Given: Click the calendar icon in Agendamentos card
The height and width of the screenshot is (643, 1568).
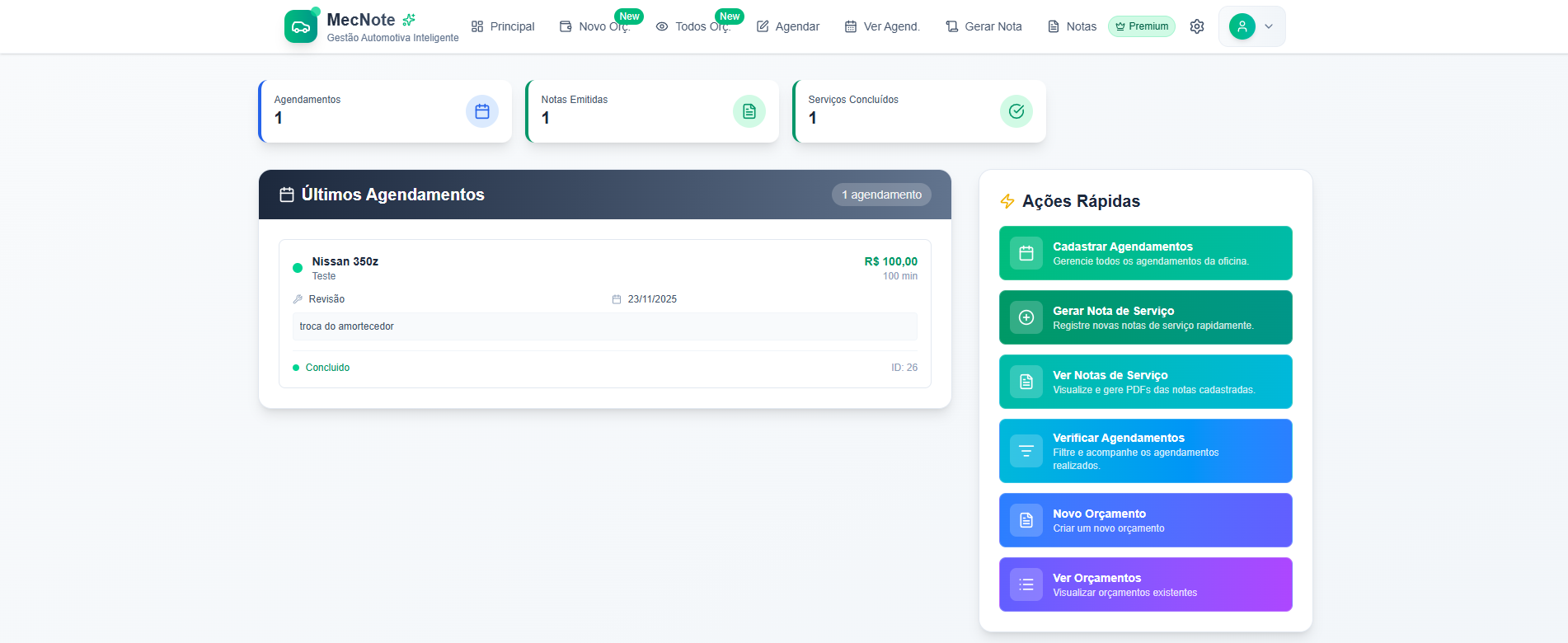Looking at the screenshot, I should click(482, 111).
